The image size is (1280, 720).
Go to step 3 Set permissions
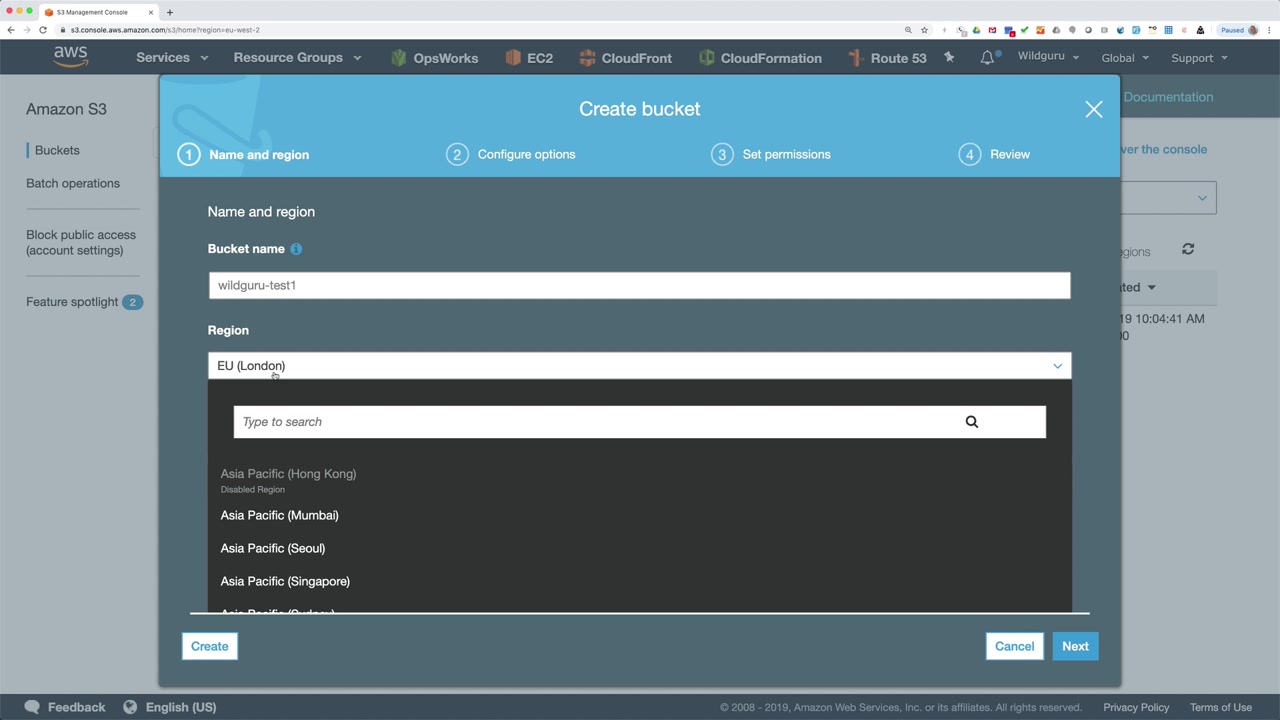[x=771, y=154]
